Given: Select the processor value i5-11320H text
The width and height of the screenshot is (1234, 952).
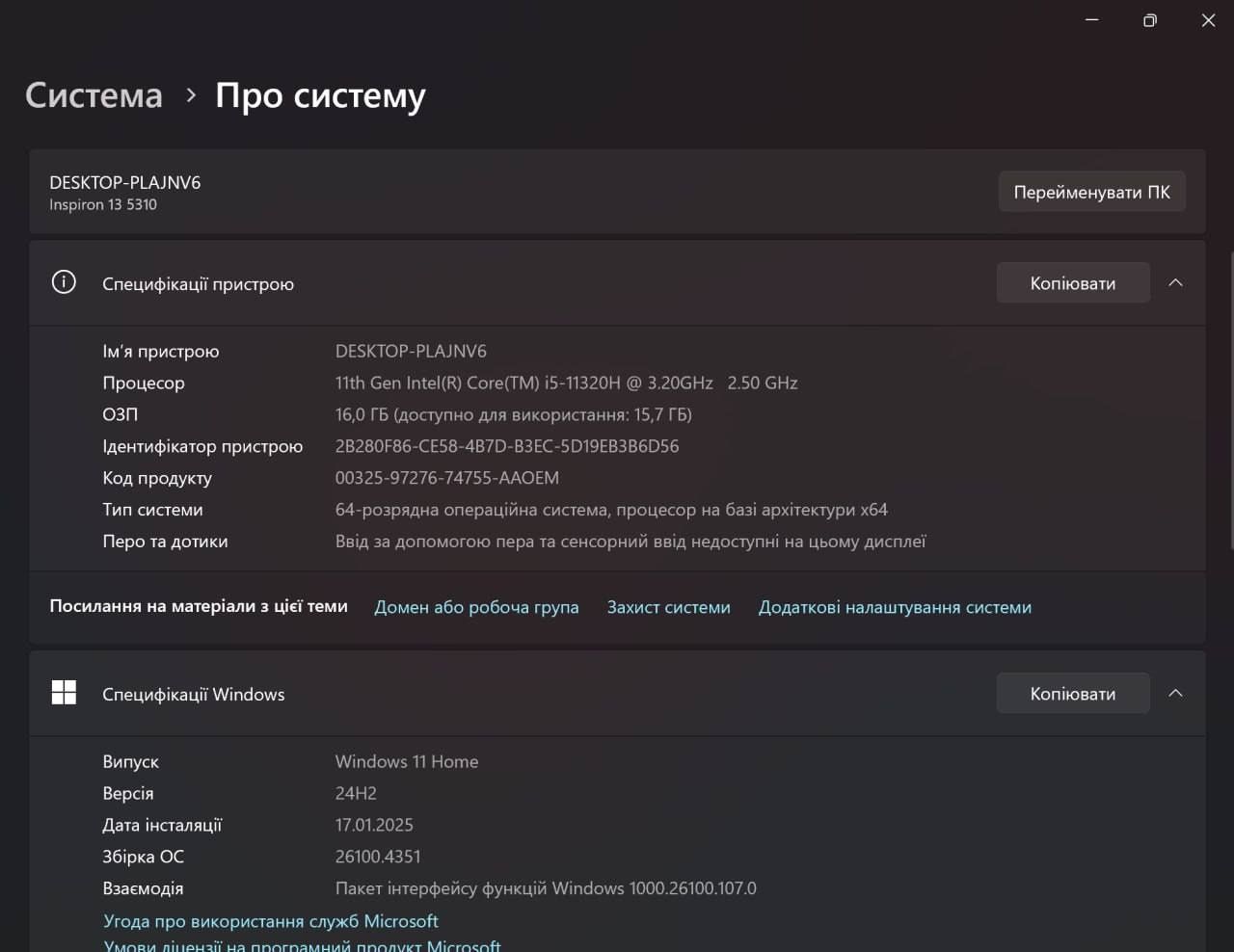Looking at the screenshot, I should pyautogui.click(x=566, y=383).
